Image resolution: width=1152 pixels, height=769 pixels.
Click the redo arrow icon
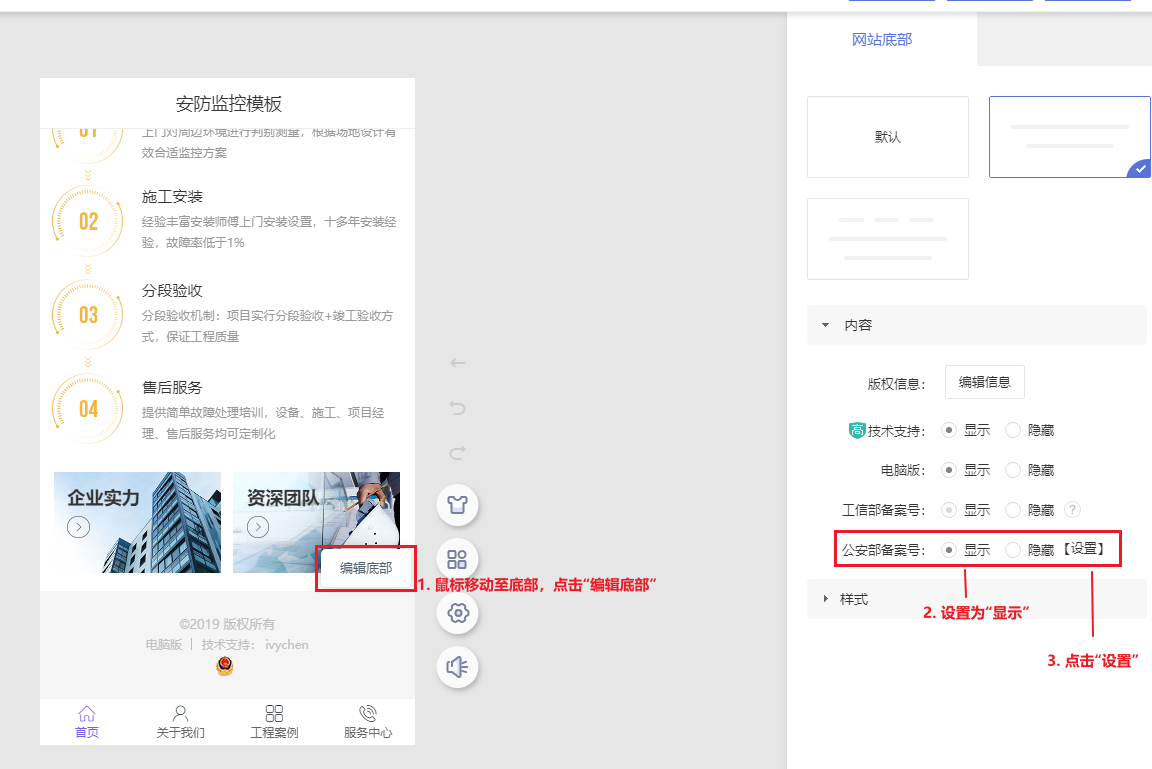458,453
